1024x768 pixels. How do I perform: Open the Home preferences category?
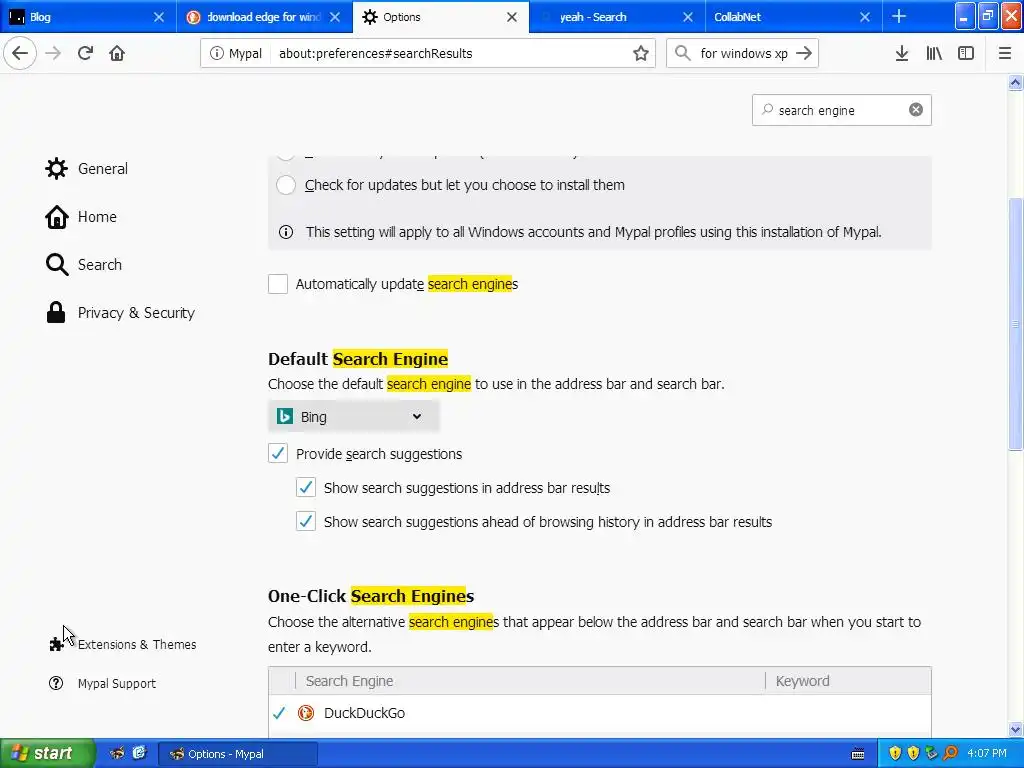[81, 217]
